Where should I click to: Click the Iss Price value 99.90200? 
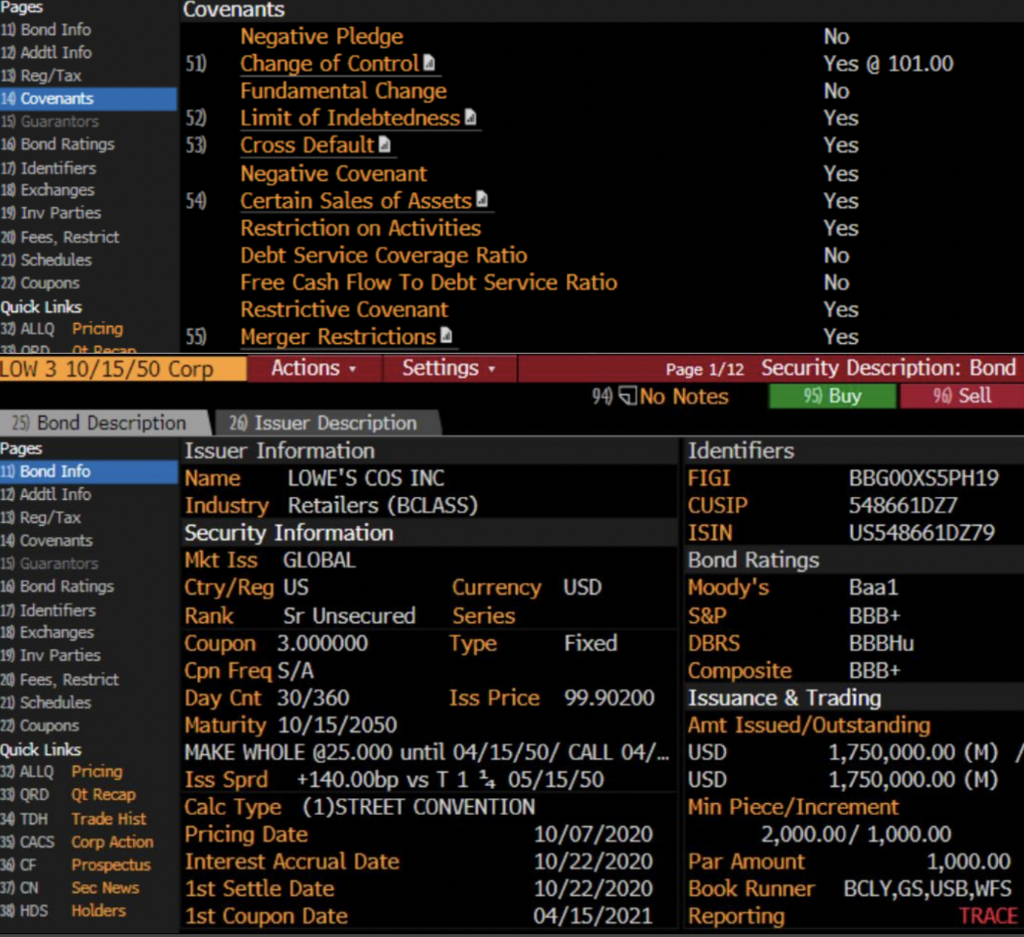click(609, 698)
